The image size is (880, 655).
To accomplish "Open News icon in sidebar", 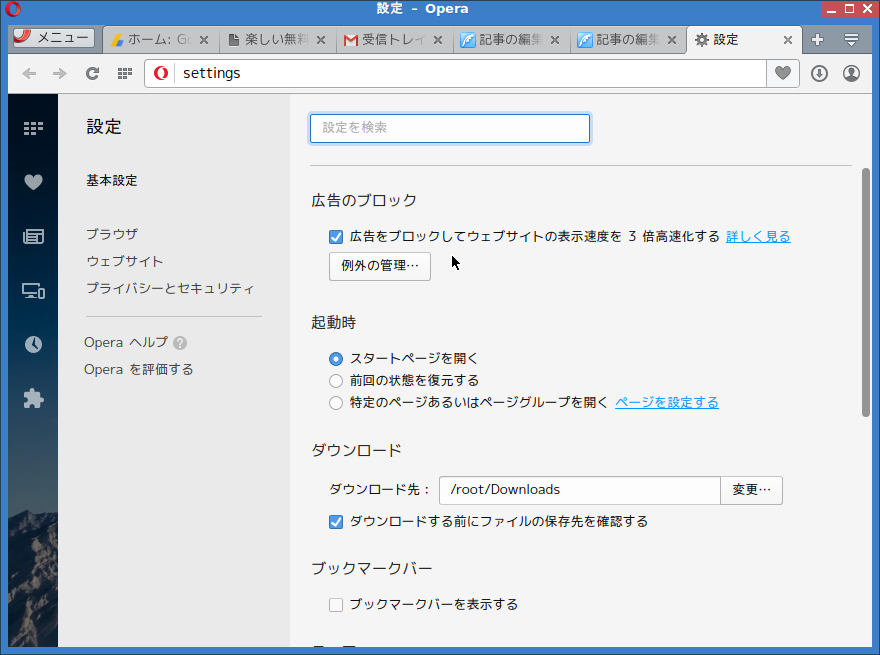I will click(33, 236).
